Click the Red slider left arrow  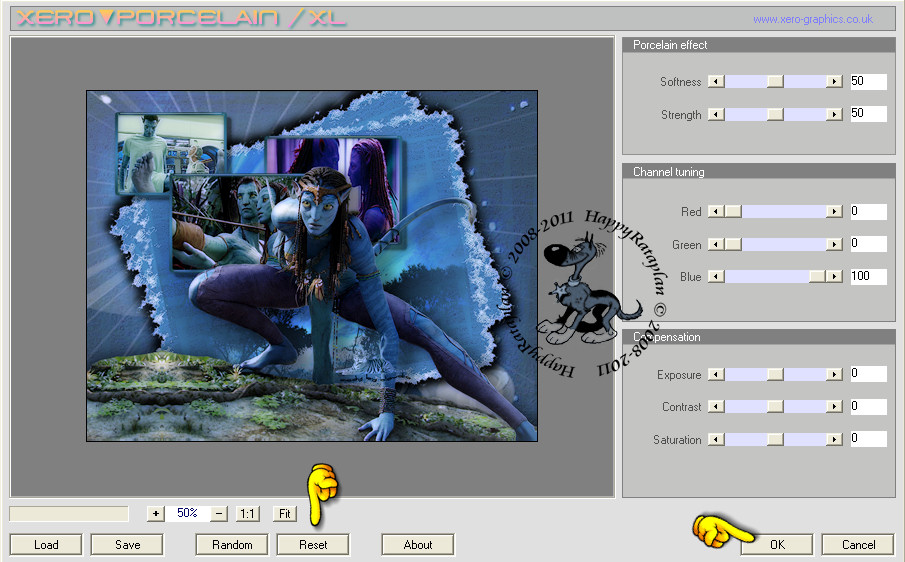(716, 212)
